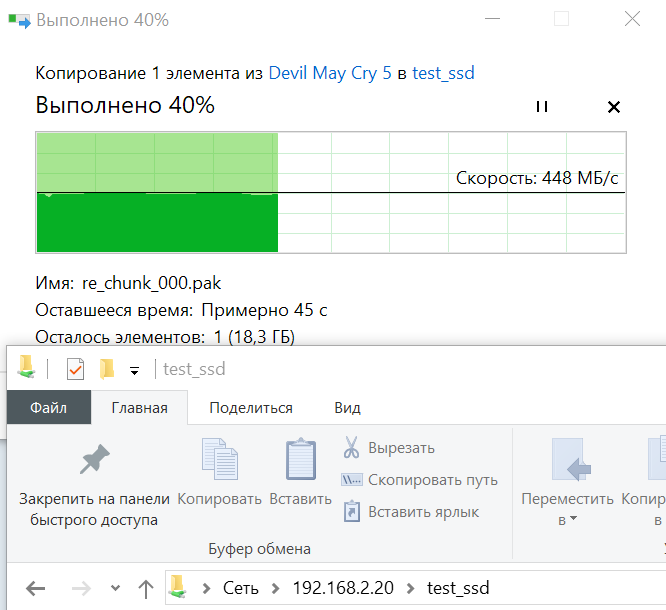This screenshot has width=666, height=610.
Task: Expand the chevron after Сеть
Action: (x=275, y=588)
